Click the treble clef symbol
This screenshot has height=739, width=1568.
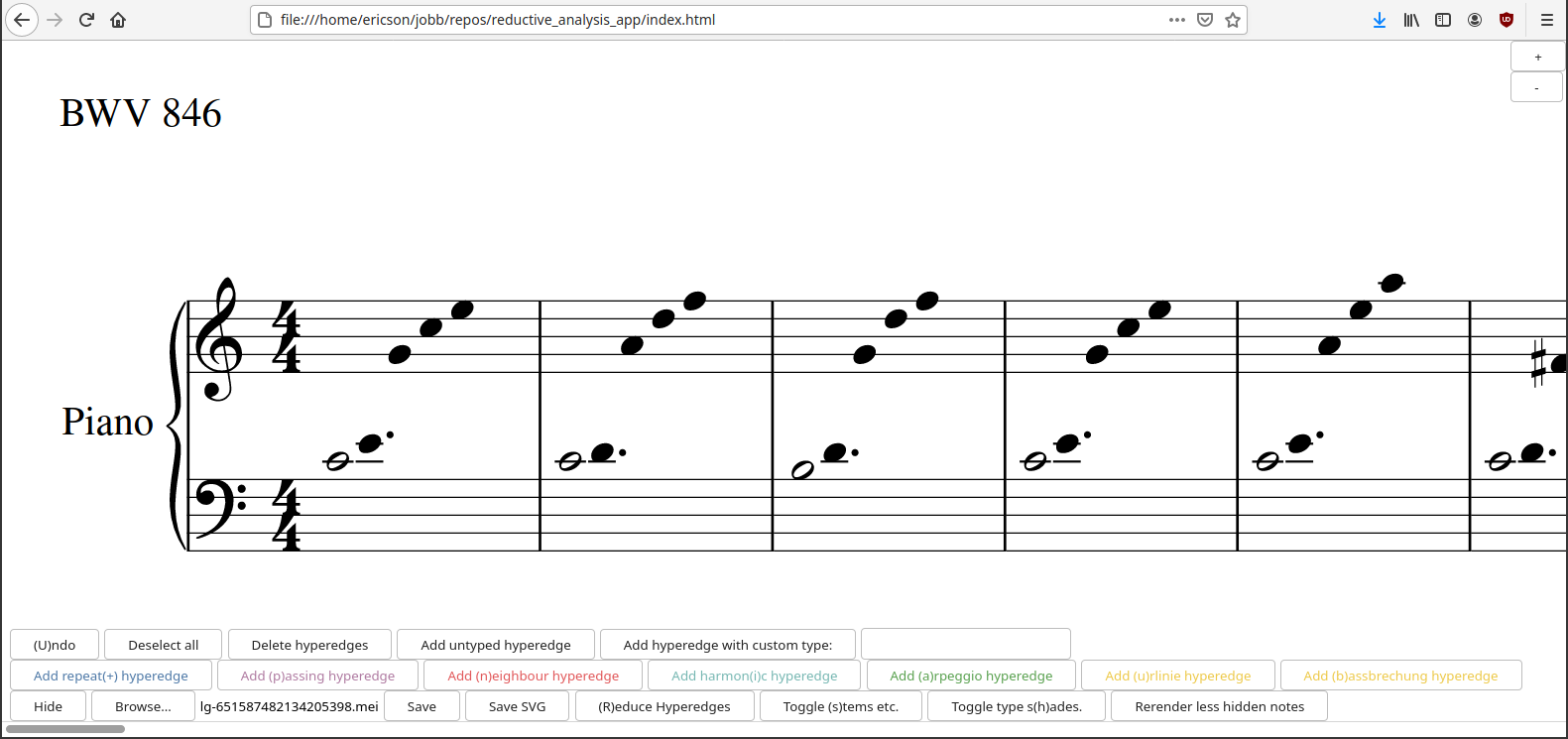click(x=217, y=338)
